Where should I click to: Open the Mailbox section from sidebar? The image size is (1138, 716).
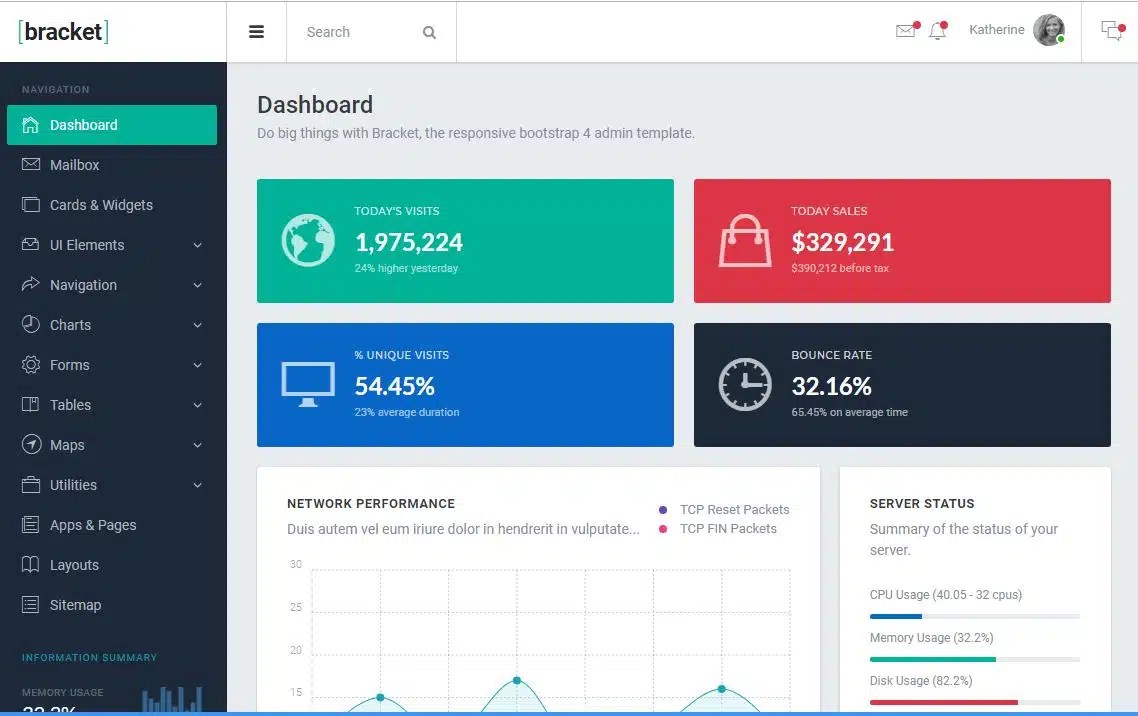(x=74, y=165)
